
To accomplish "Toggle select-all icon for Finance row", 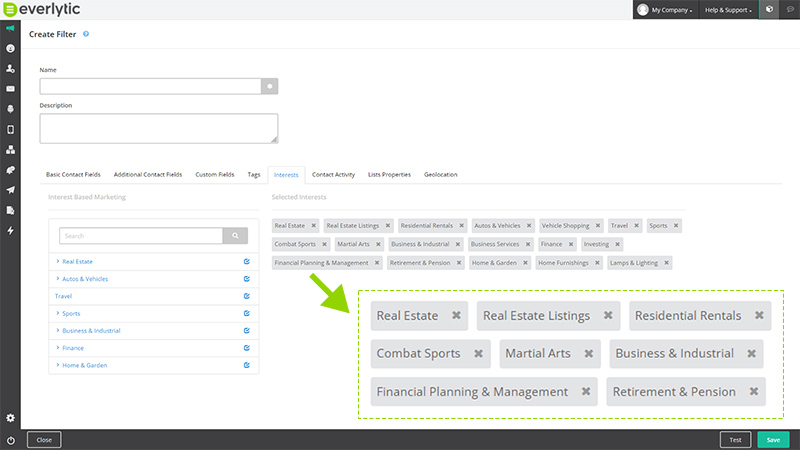I will 246,348.
